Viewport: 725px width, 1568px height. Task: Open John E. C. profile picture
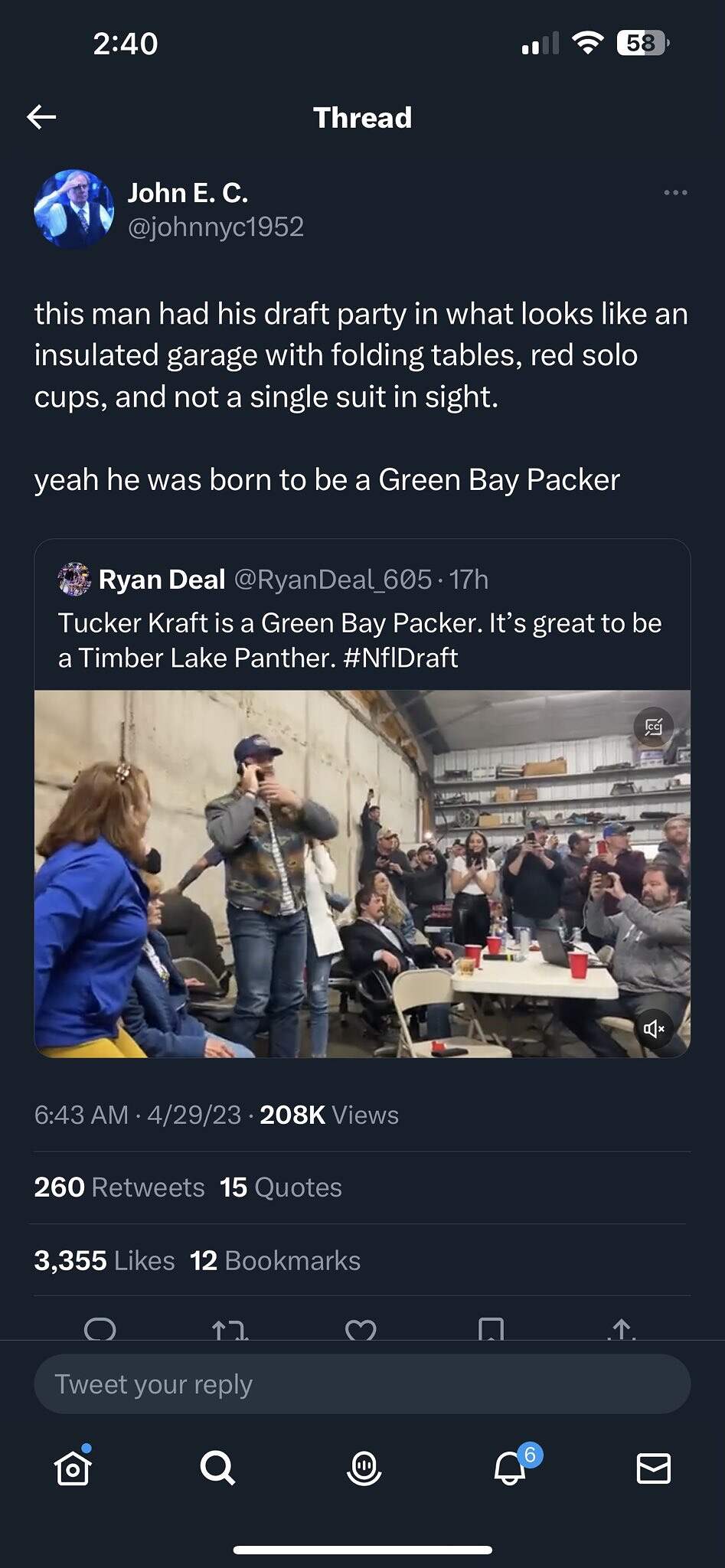(74, 209)
